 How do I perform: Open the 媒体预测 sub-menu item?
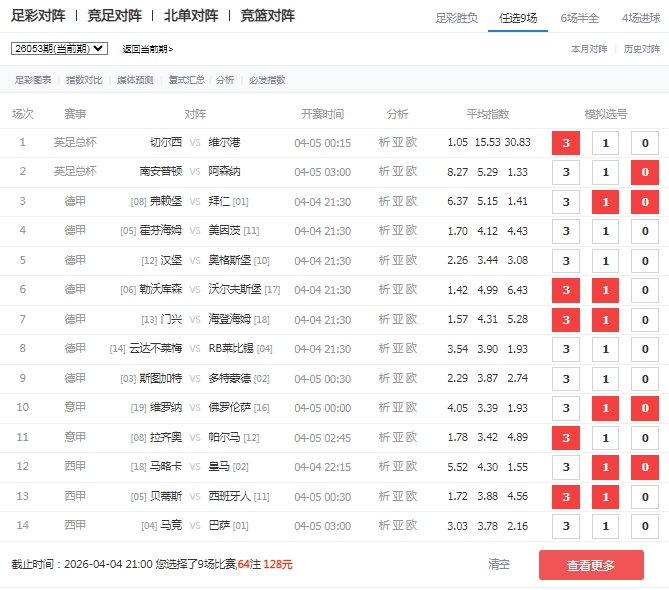135,80
